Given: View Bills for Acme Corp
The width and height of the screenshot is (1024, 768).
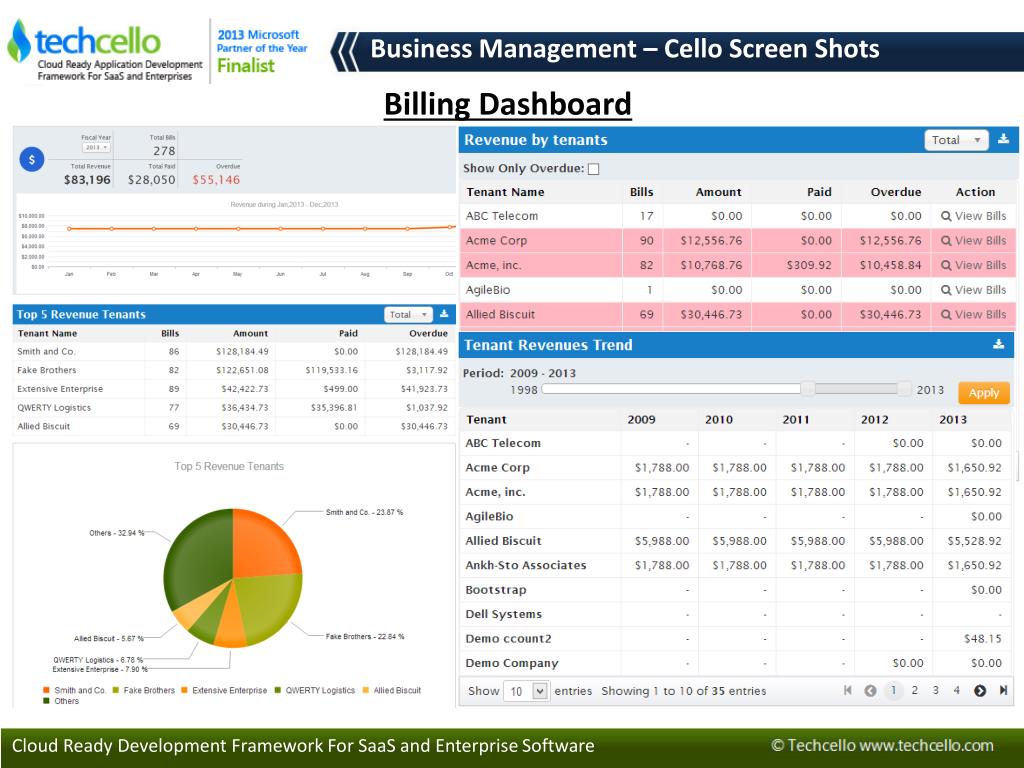Looking at the screenshot, I should pyautogui.click(x=974, y=241).
